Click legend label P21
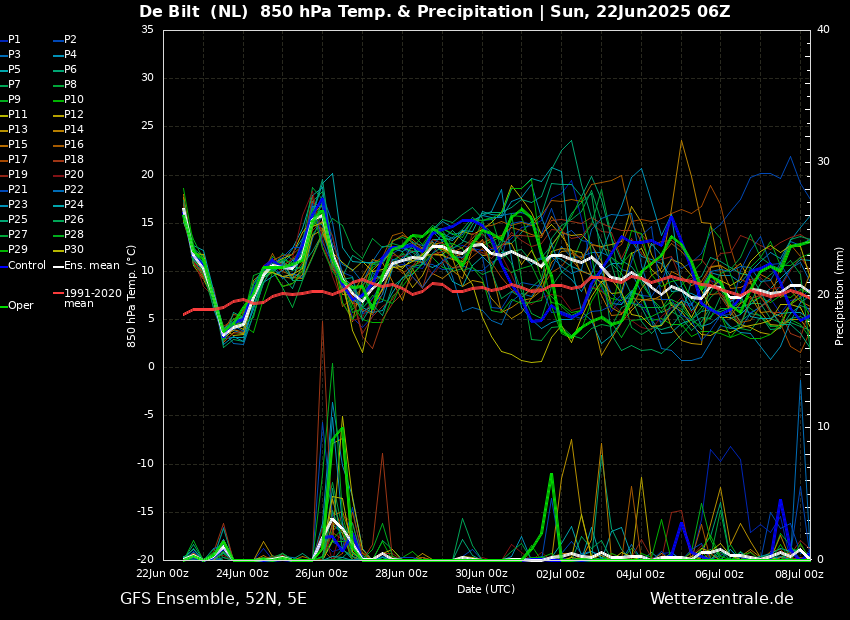Screen dimensions: 850x620 [x=14, y=189]
